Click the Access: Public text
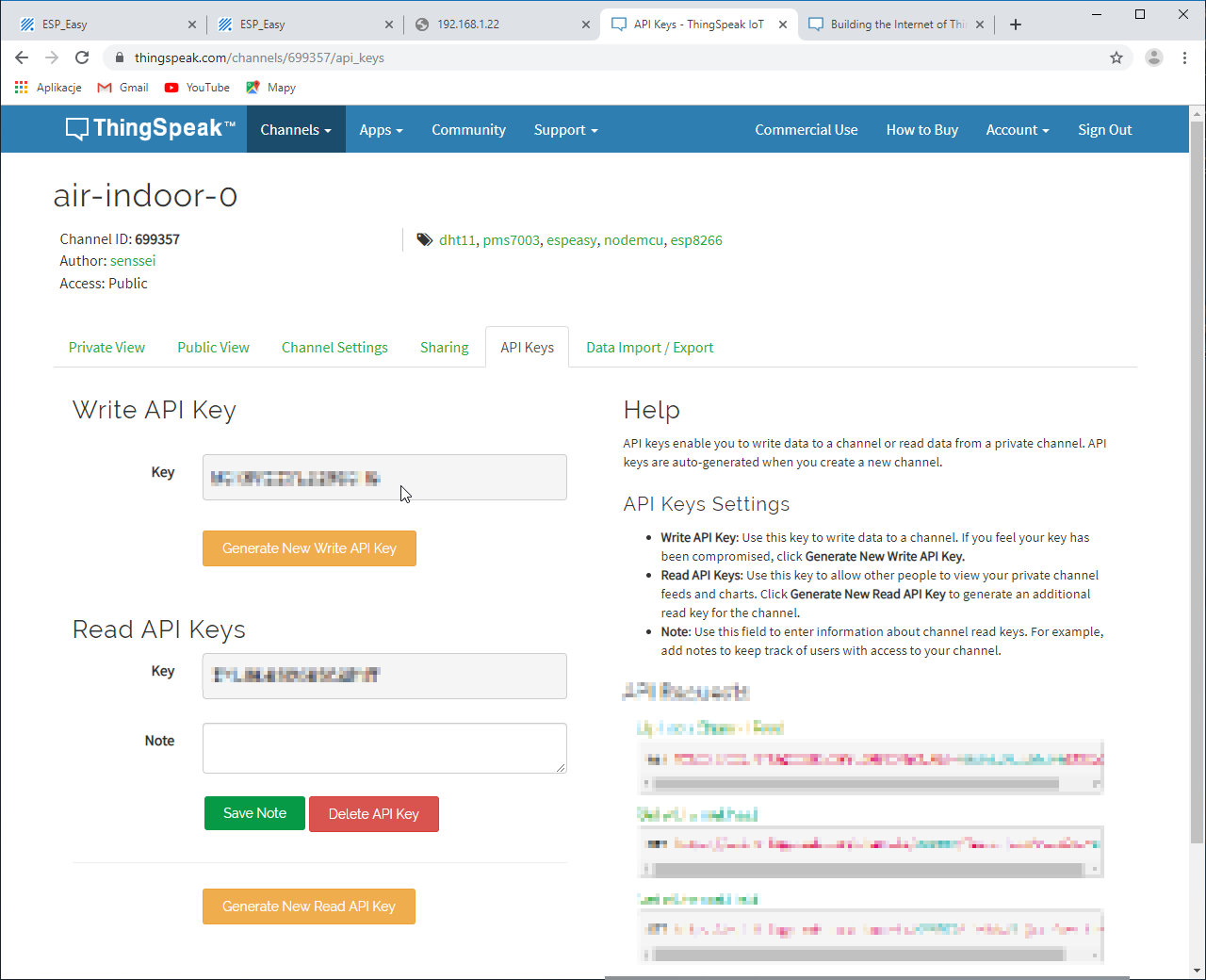This screenshot has height=980, width=1206. 104,284
